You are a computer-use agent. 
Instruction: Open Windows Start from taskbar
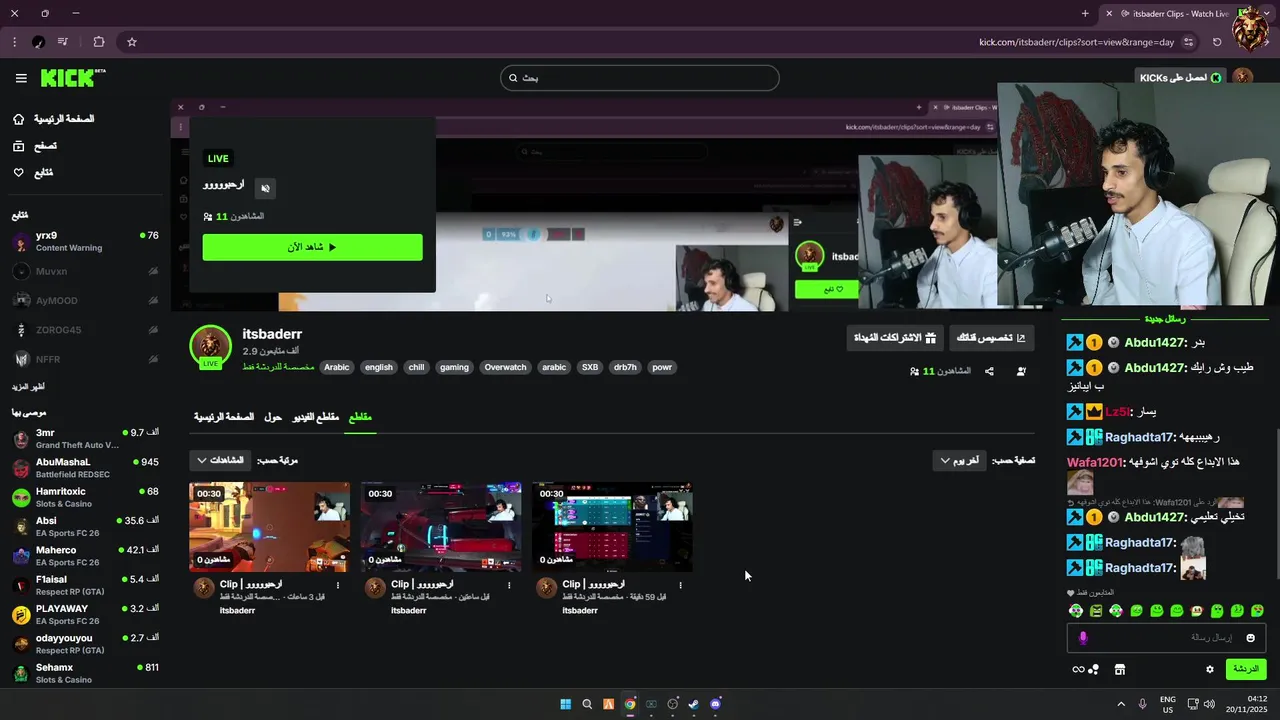565,704
